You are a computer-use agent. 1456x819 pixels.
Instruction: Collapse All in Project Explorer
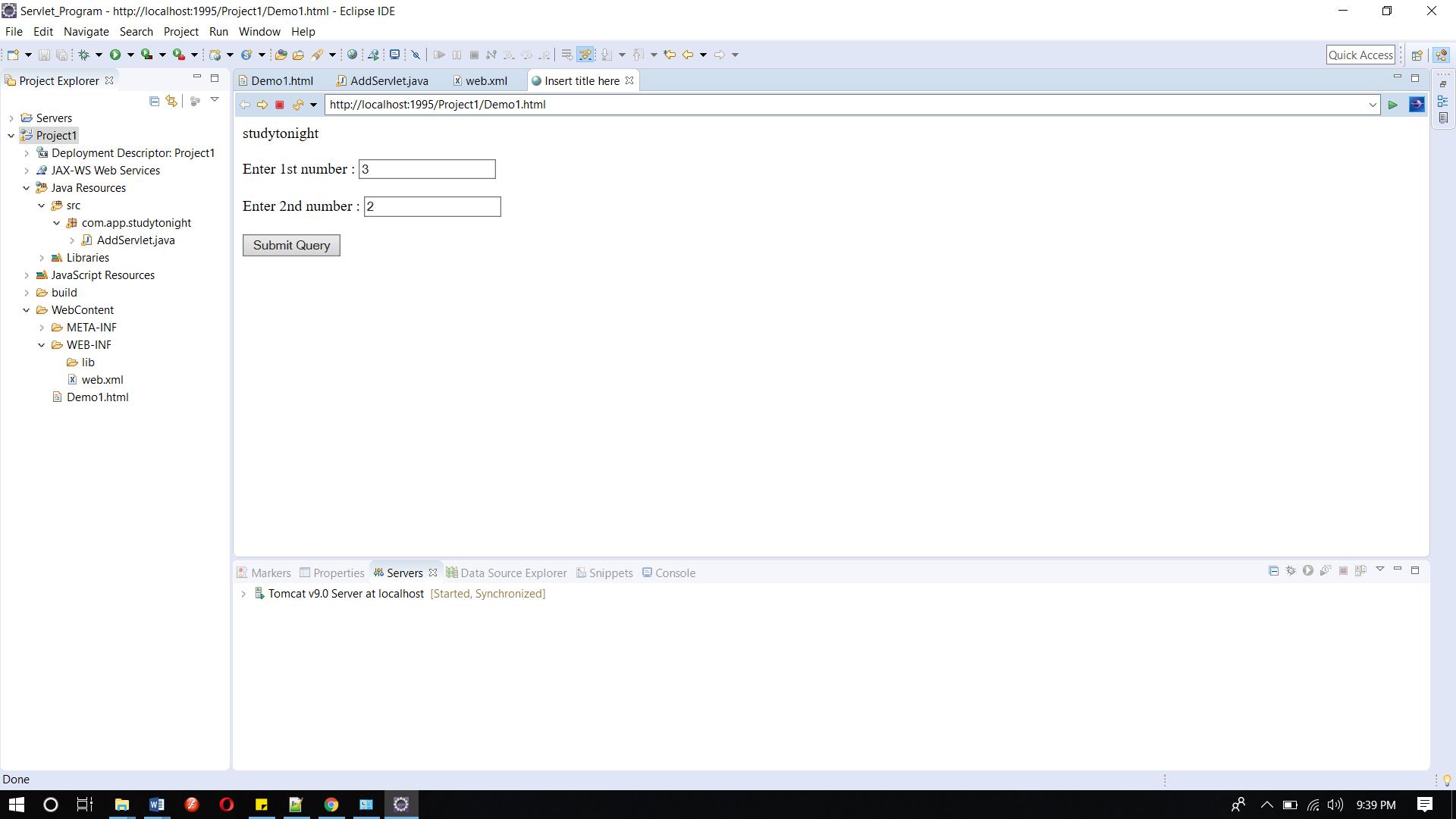(x=155, y=101)
